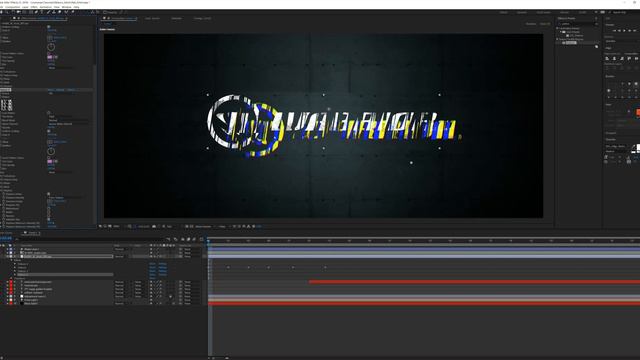Open the Window menu
Image resolution: width=640 pixels, height=360 pixels.
coord(67,7)
